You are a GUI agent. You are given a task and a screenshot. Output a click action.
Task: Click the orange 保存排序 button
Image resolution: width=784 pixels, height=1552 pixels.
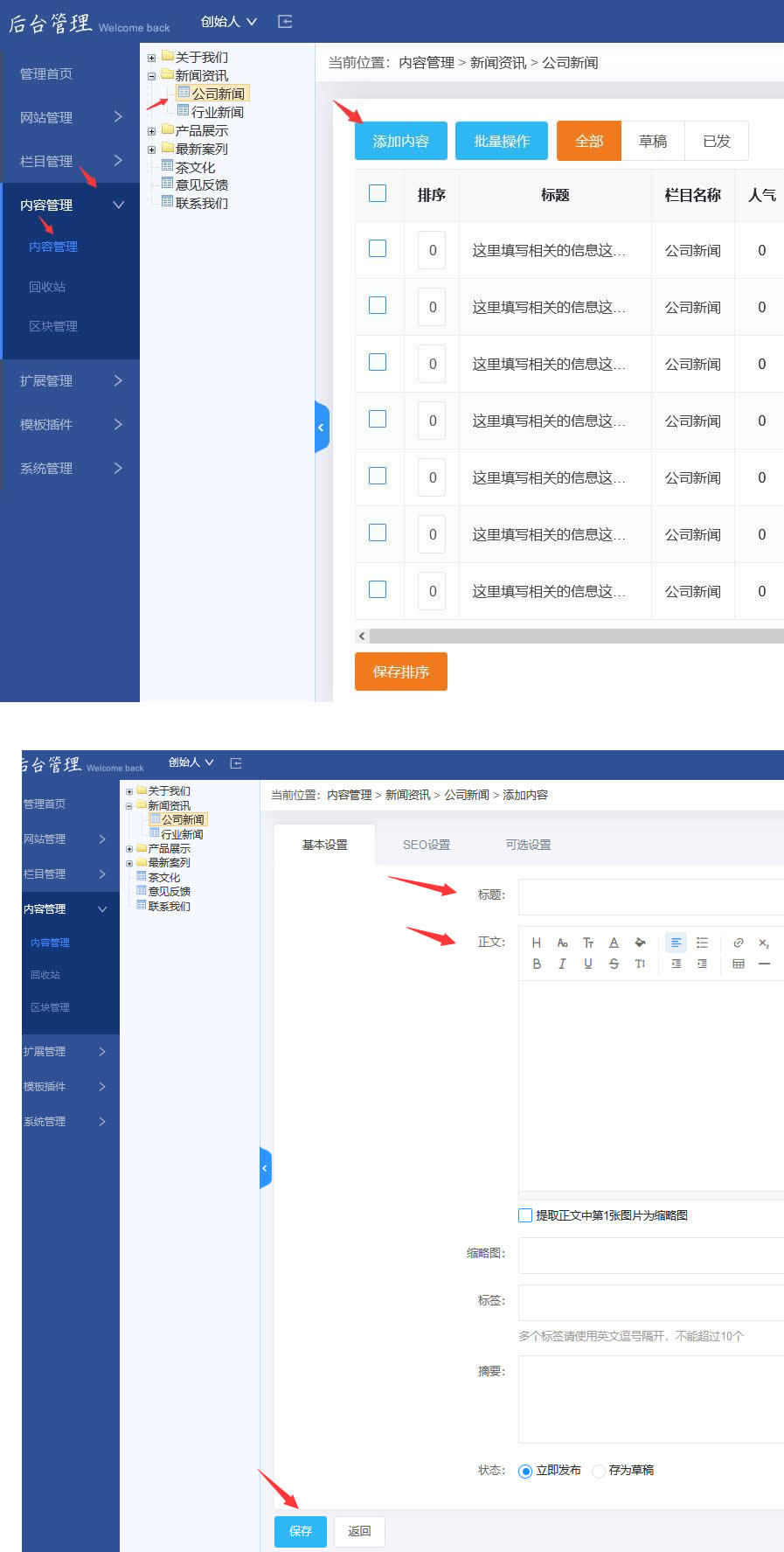pos(400,672)
